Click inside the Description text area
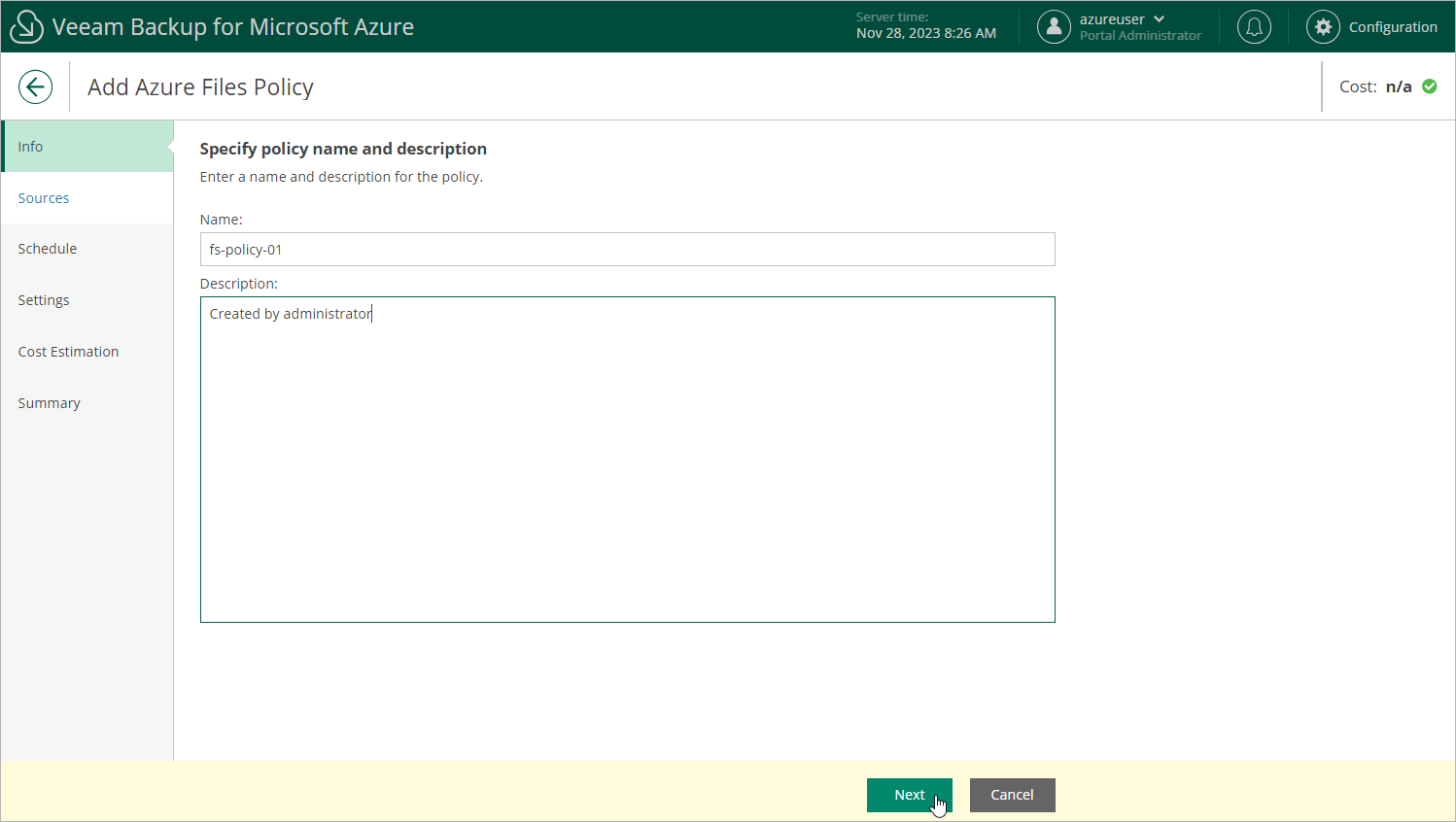 [x=627, y=460]
